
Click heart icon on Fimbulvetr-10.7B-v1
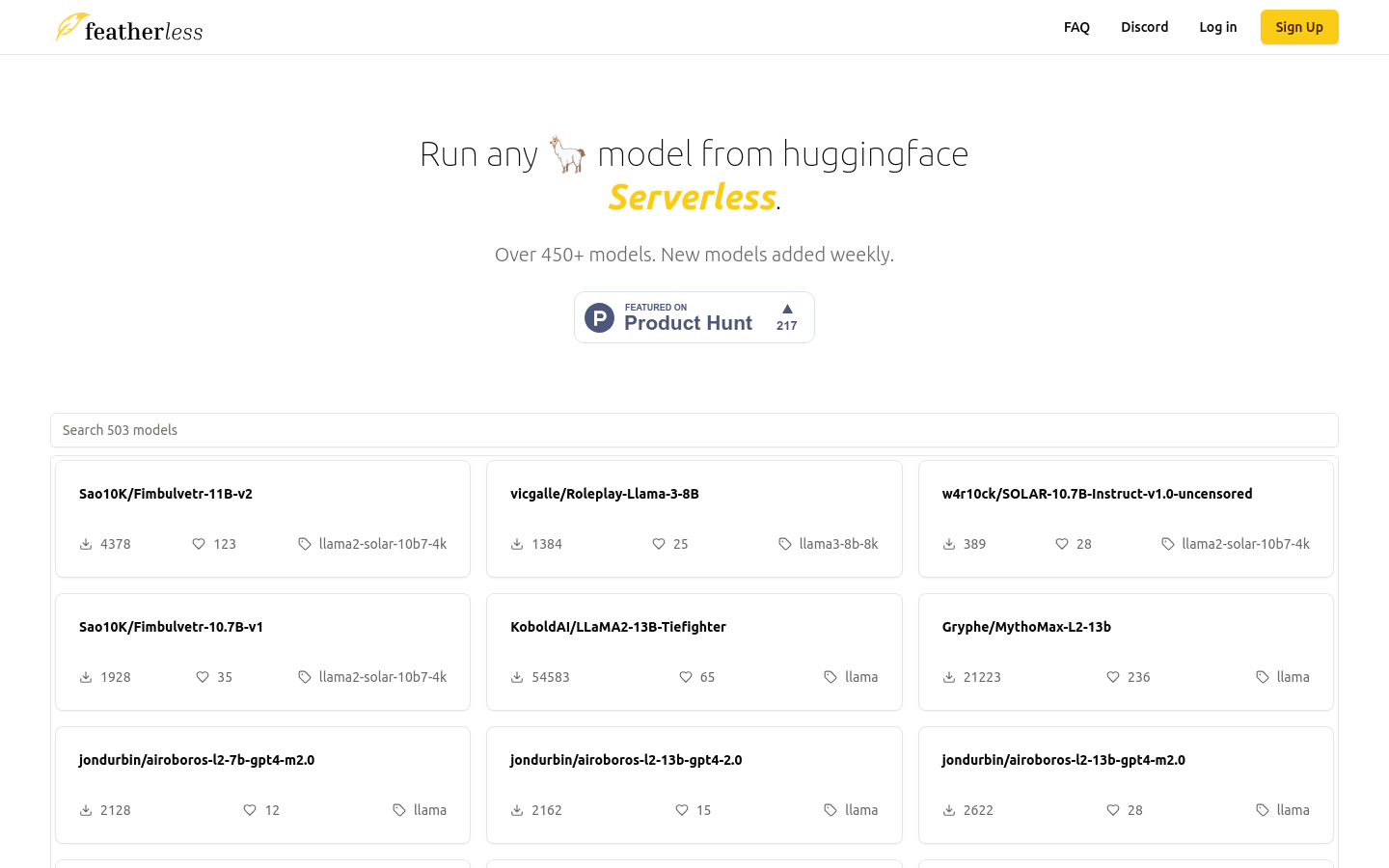click(203, 677)
